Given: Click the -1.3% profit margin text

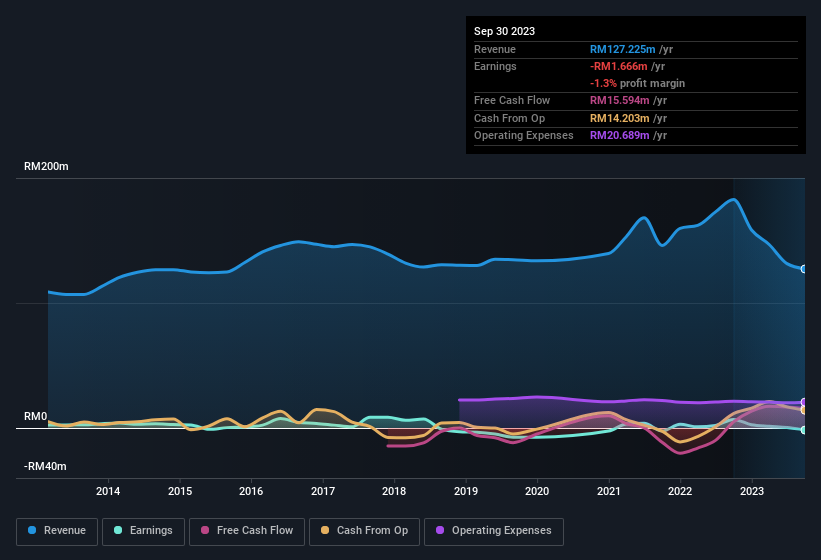Looking at the screenshot, I should [x=637, y=83].
